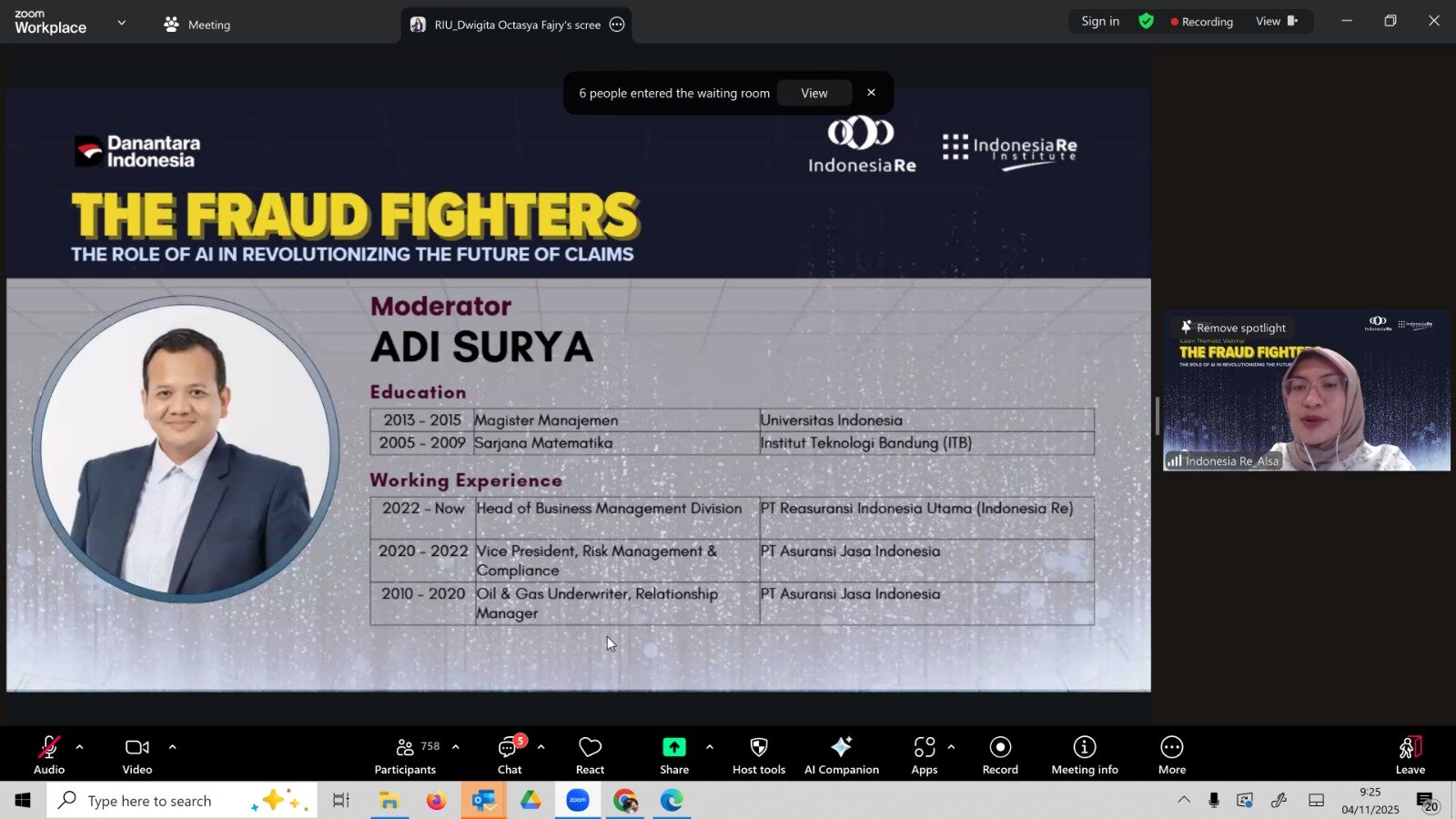The width and height of the screenshot is (1456, 819).
Task: Switch to the Meeting tab
Action: tap(197, 25)
